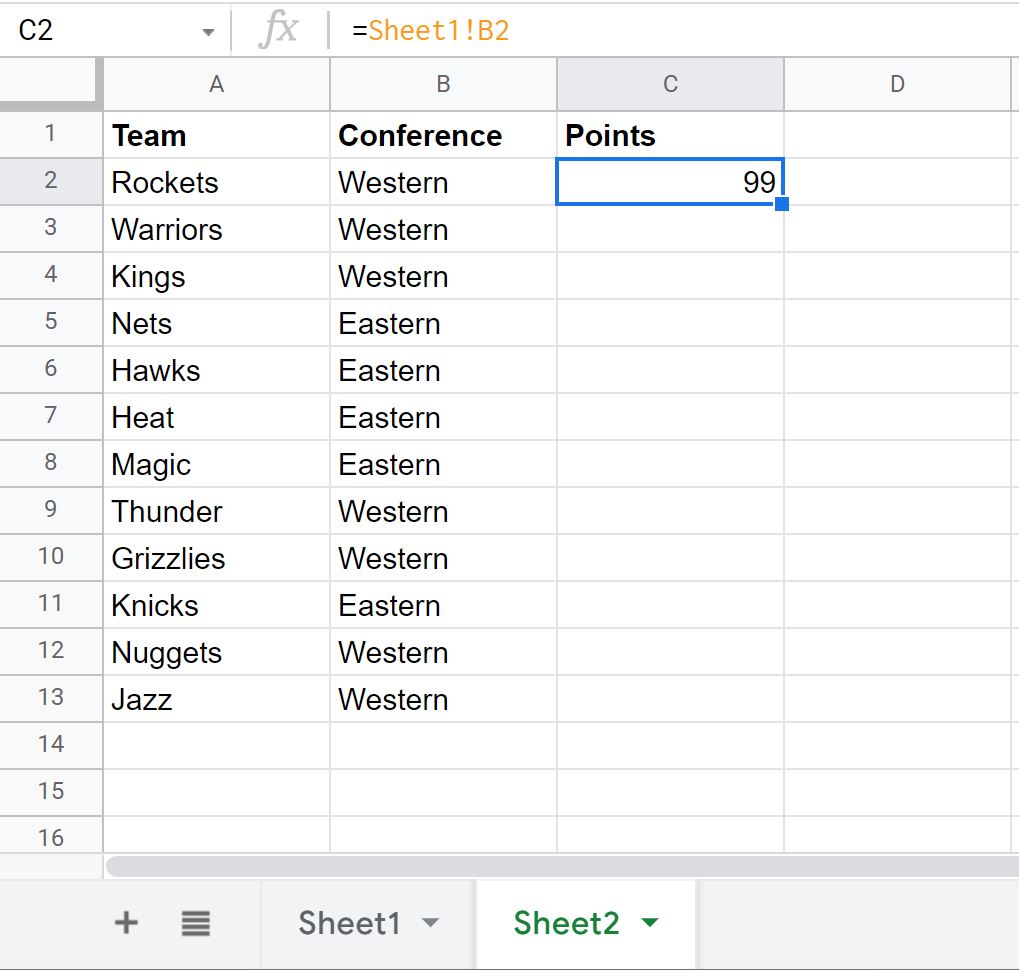Click Western in the Jazz row
The width and height of the screenshot is (1019, 970).
(443, 699)
